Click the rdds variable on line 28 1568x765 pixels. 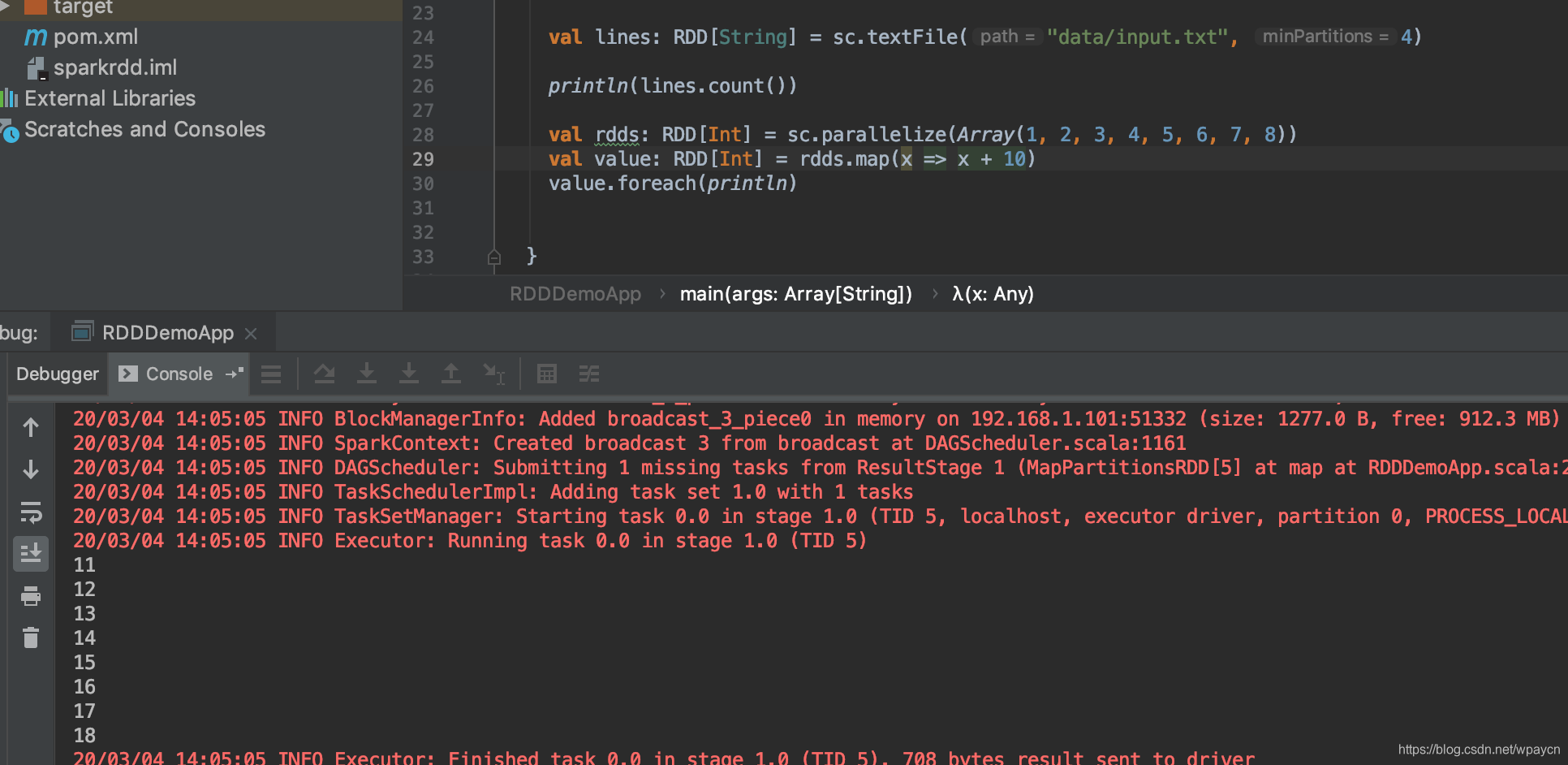(x=617, y=135)
